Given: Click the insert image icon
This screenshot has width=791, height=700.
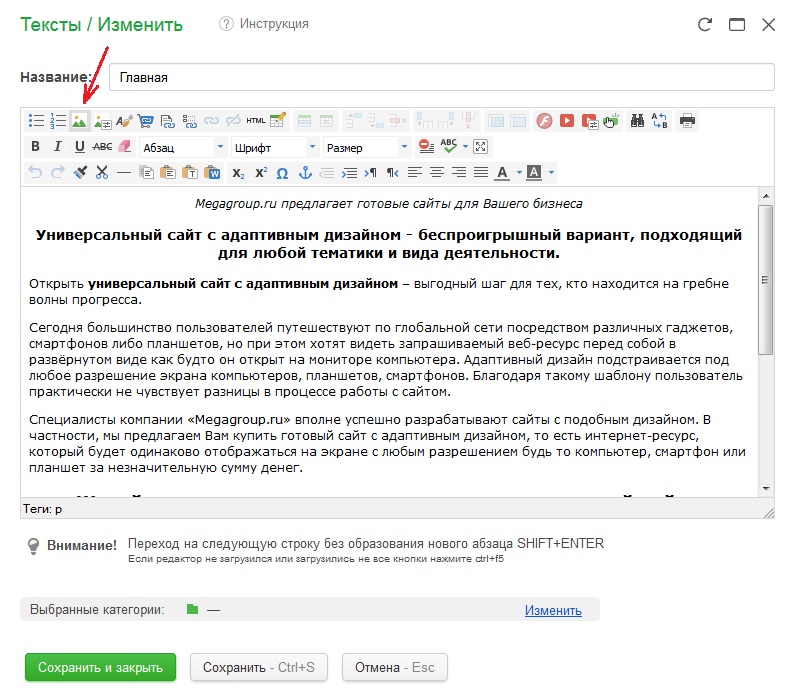Looking at the screenshot, I should (x=80, y=121).
